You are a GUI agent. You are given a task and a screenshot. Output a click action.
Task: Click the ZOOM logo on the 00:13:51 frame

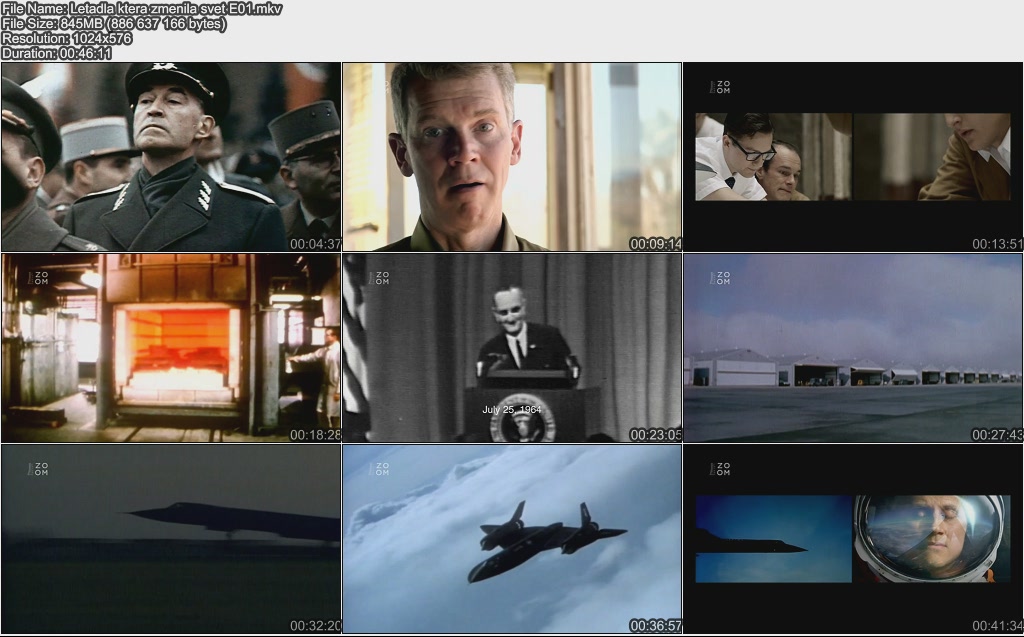pyautogui.click(x=721, y=87)
